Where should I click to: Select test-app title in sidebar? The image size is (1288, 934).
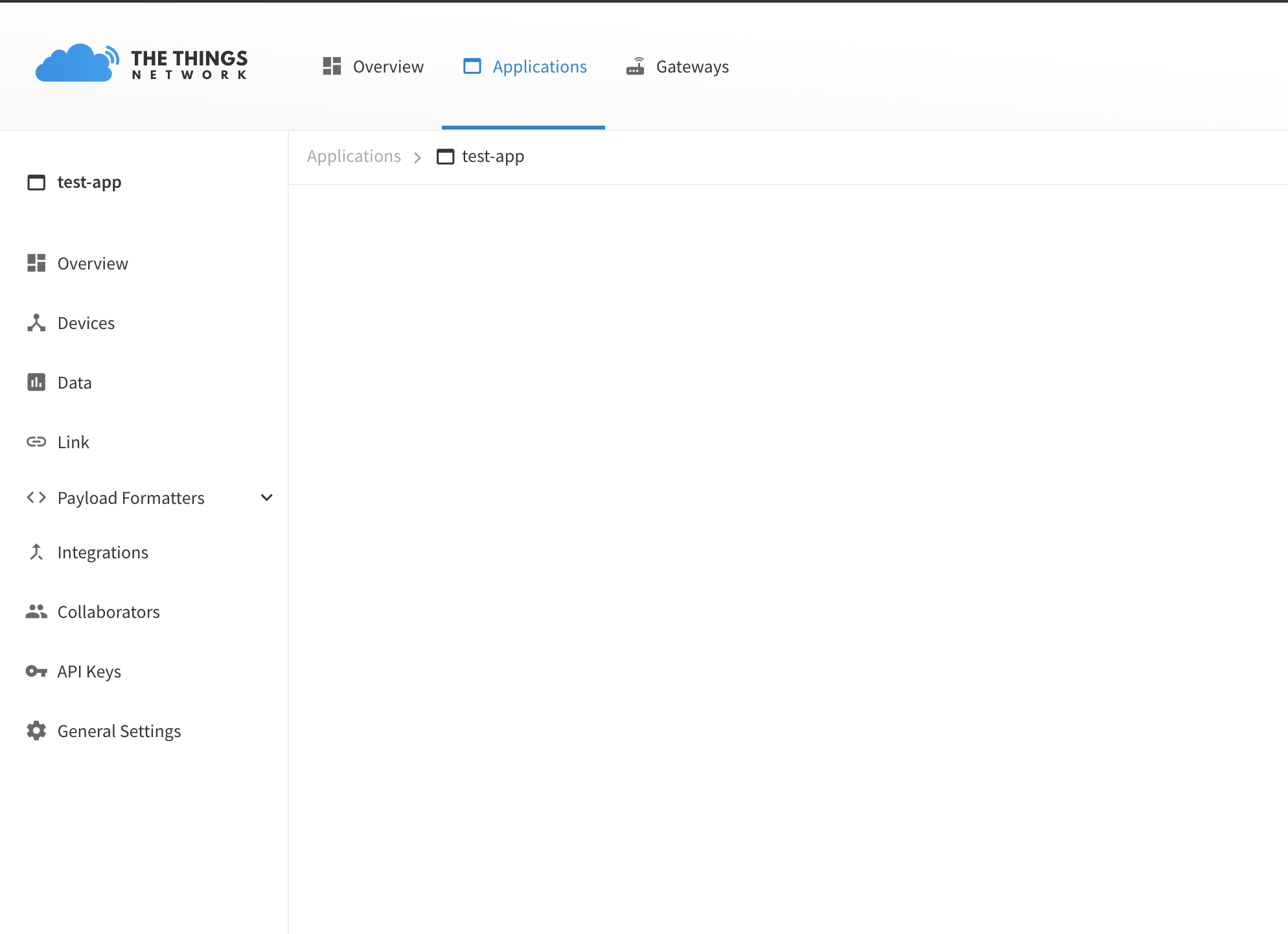click(x=89, y=182)
